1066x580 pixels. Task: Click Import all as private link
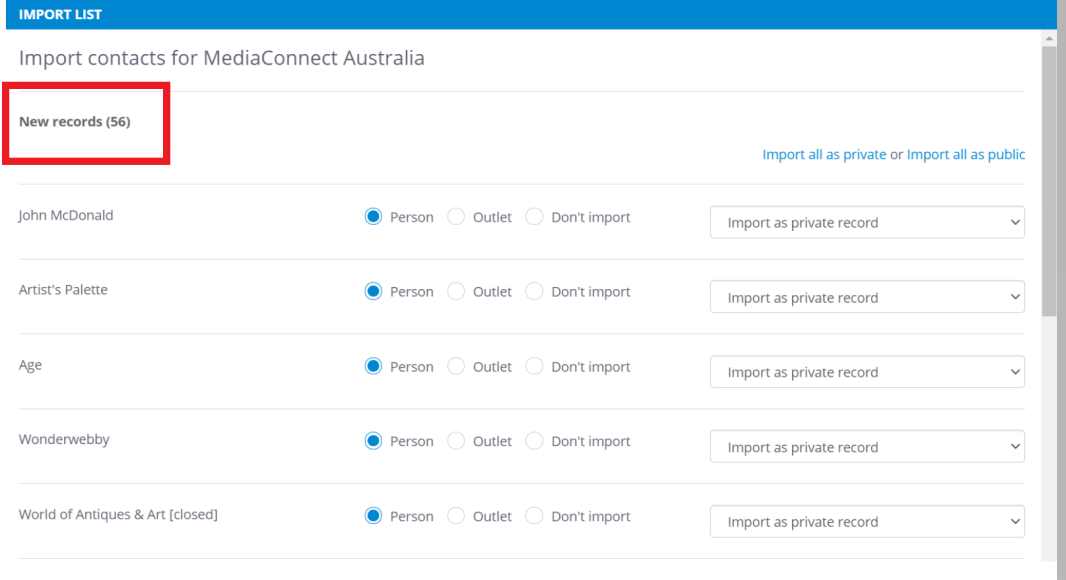pos(824,154)
